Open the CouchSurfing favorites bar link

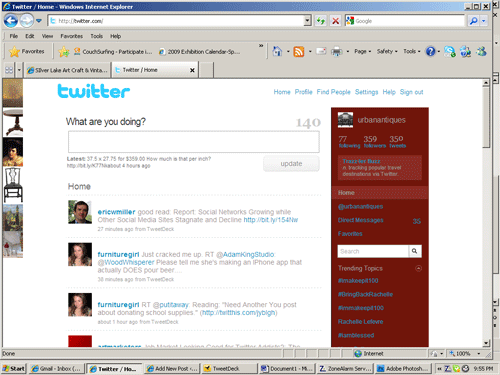click(x=113, y=52)
